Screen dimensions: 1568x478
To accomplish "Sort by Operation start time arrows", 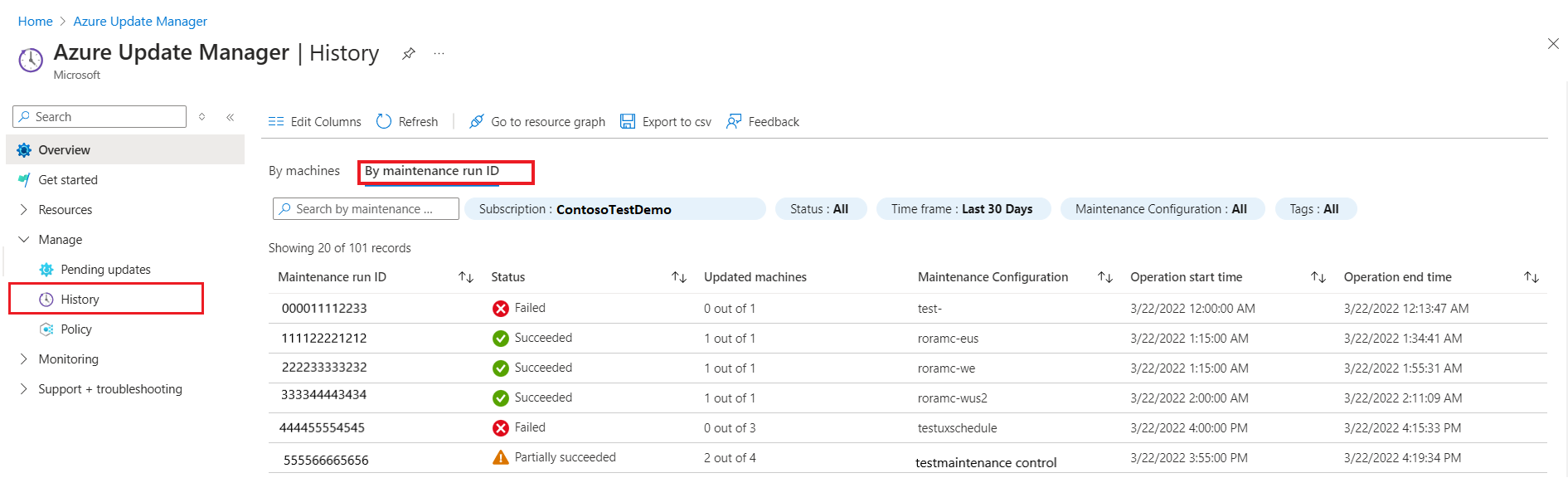I will (x=1318, y=277).
